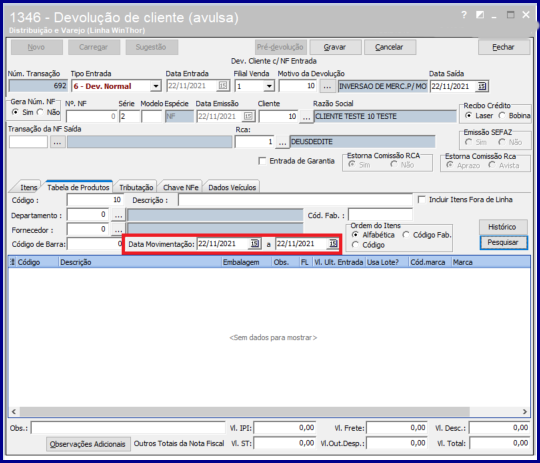Select Recibo Crédito Bobina option
The width and height of the screenshot is (540, 463).
tap(502, 116)
